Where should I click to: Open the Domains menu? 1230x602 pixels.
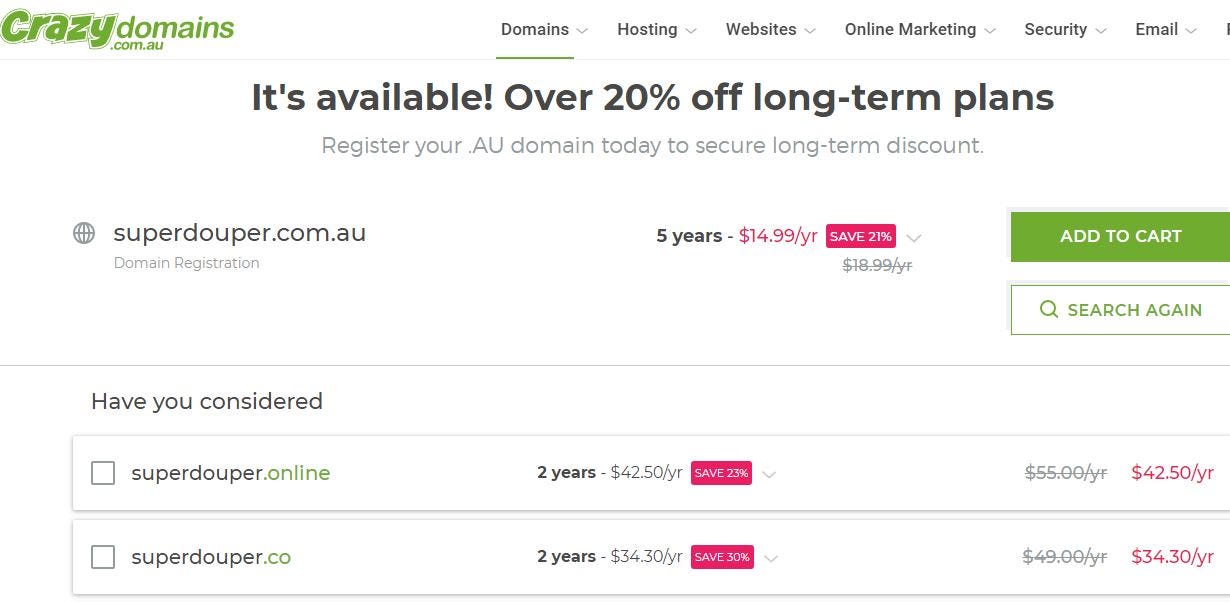click(544, 30)
